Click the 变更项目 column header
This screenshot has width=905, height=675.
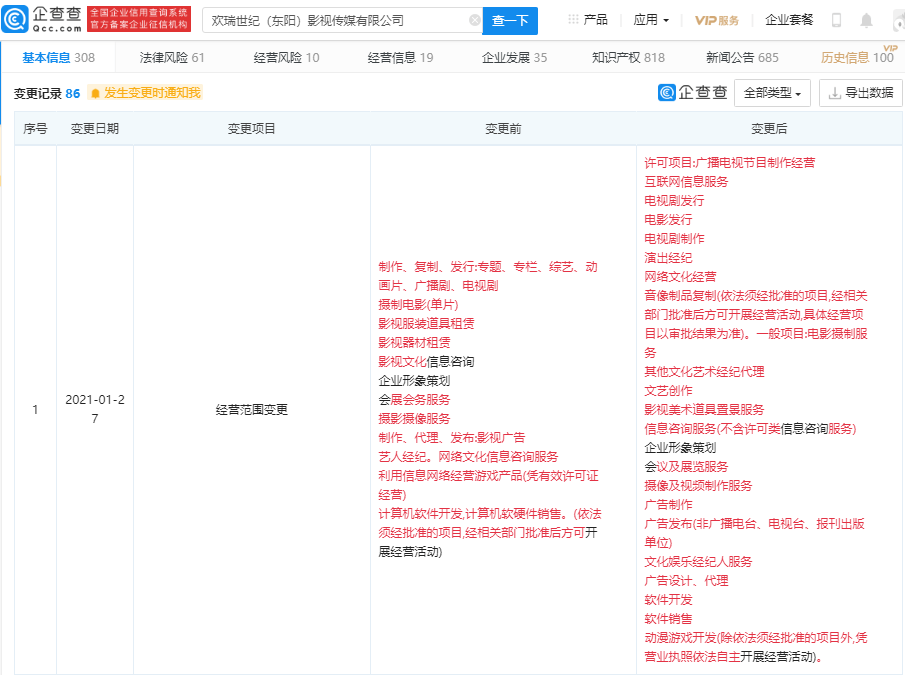[x=251, y=129]
